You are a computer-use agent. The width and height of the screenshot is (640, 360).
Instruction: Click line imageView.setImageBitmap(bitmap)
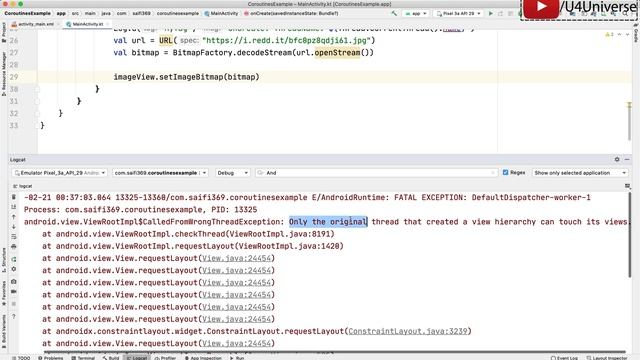(x=187, y=77)
